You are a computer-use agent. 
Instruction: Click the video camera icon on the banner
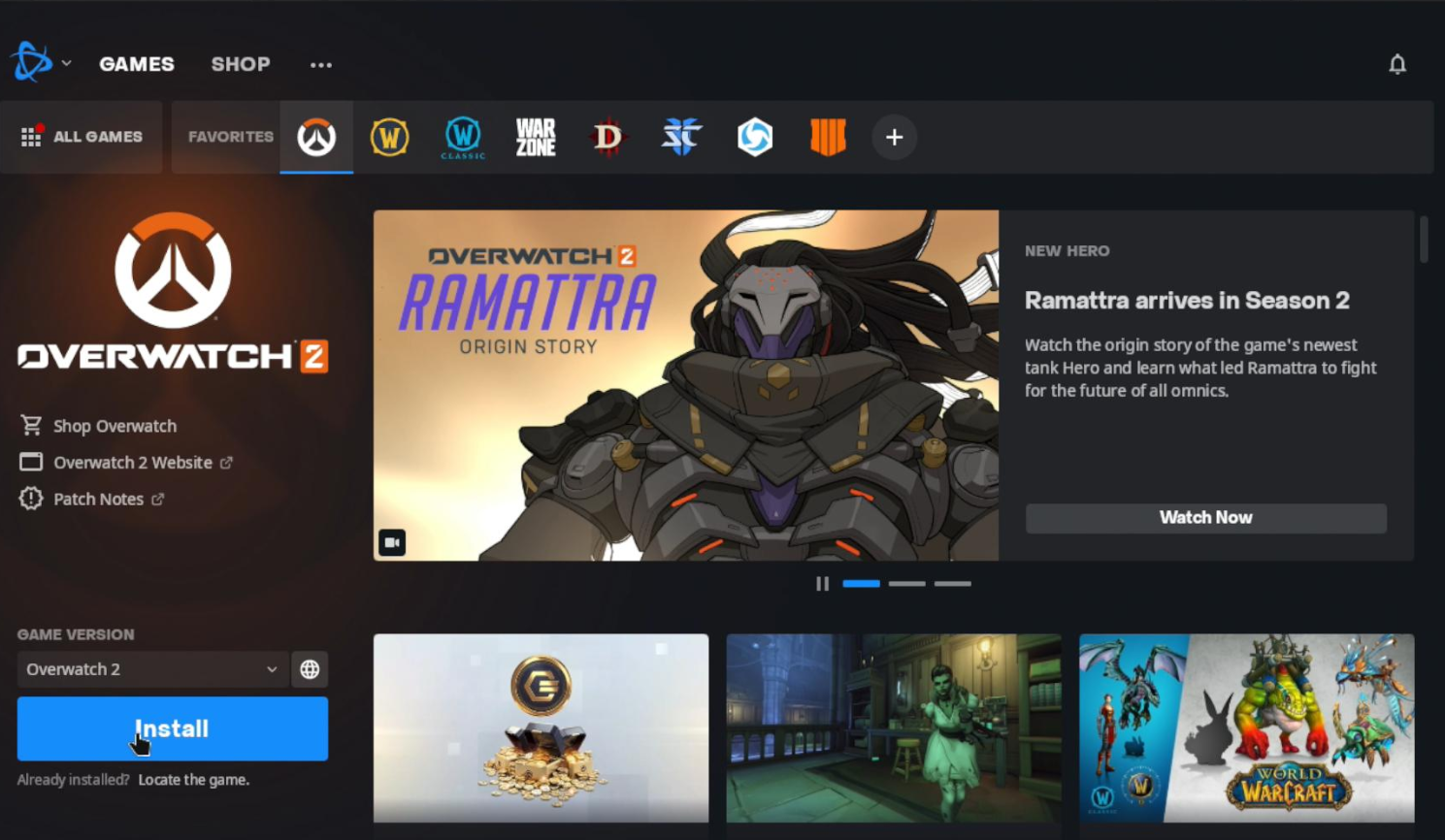(x=392, y=542)
